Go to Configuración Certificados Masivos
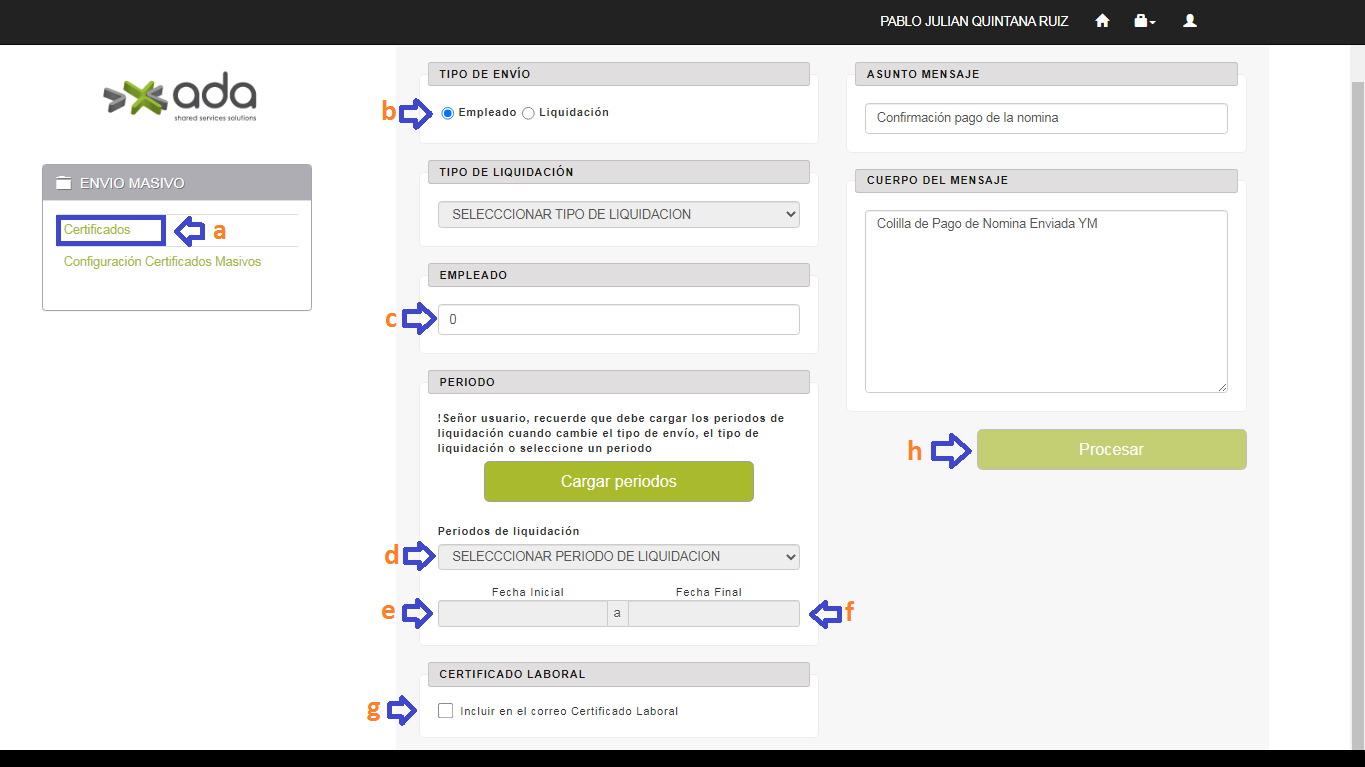The height and width of the screenshot is (767, 1365). point(162,262)
